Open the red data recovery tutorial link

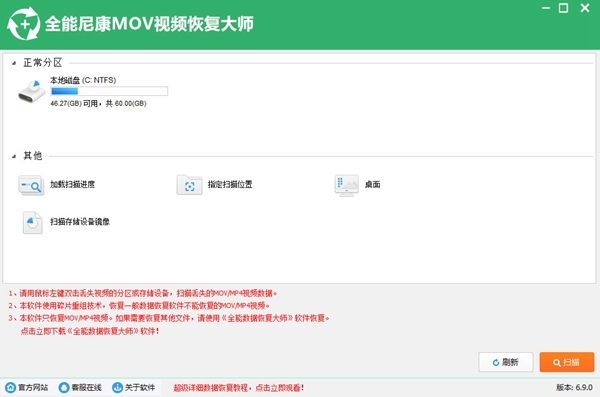coord(239,388)
